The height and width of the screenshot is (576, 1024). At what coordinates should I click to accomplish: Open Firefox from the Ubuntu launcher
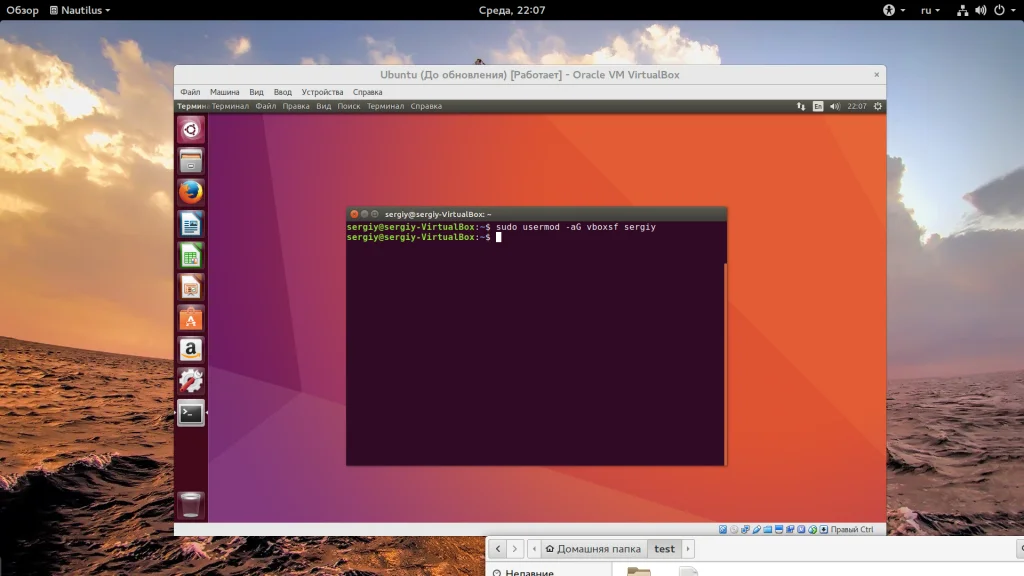coord(191,191)
